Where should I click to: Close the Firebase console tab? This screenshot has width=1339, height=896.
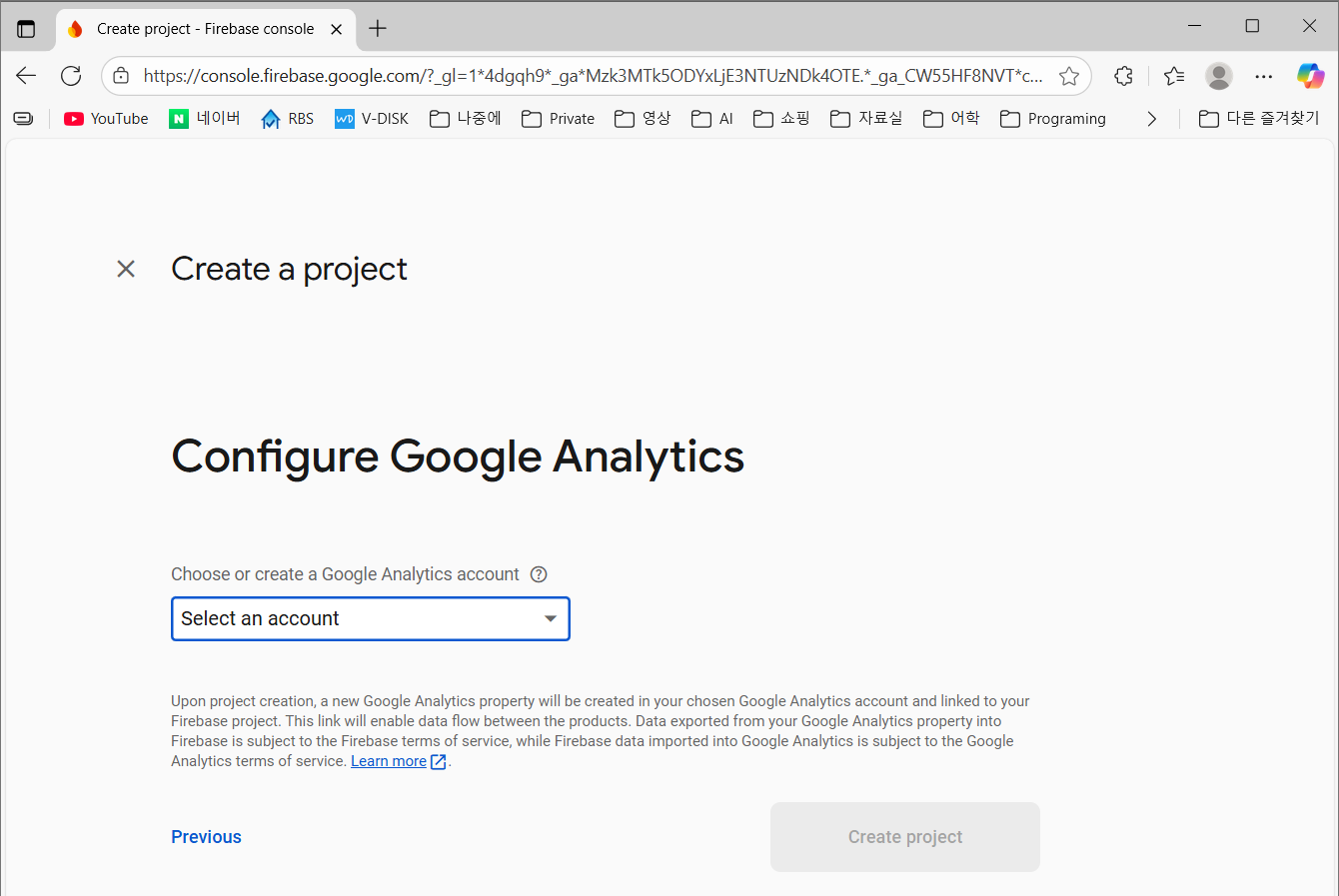(x=337, y=29)
